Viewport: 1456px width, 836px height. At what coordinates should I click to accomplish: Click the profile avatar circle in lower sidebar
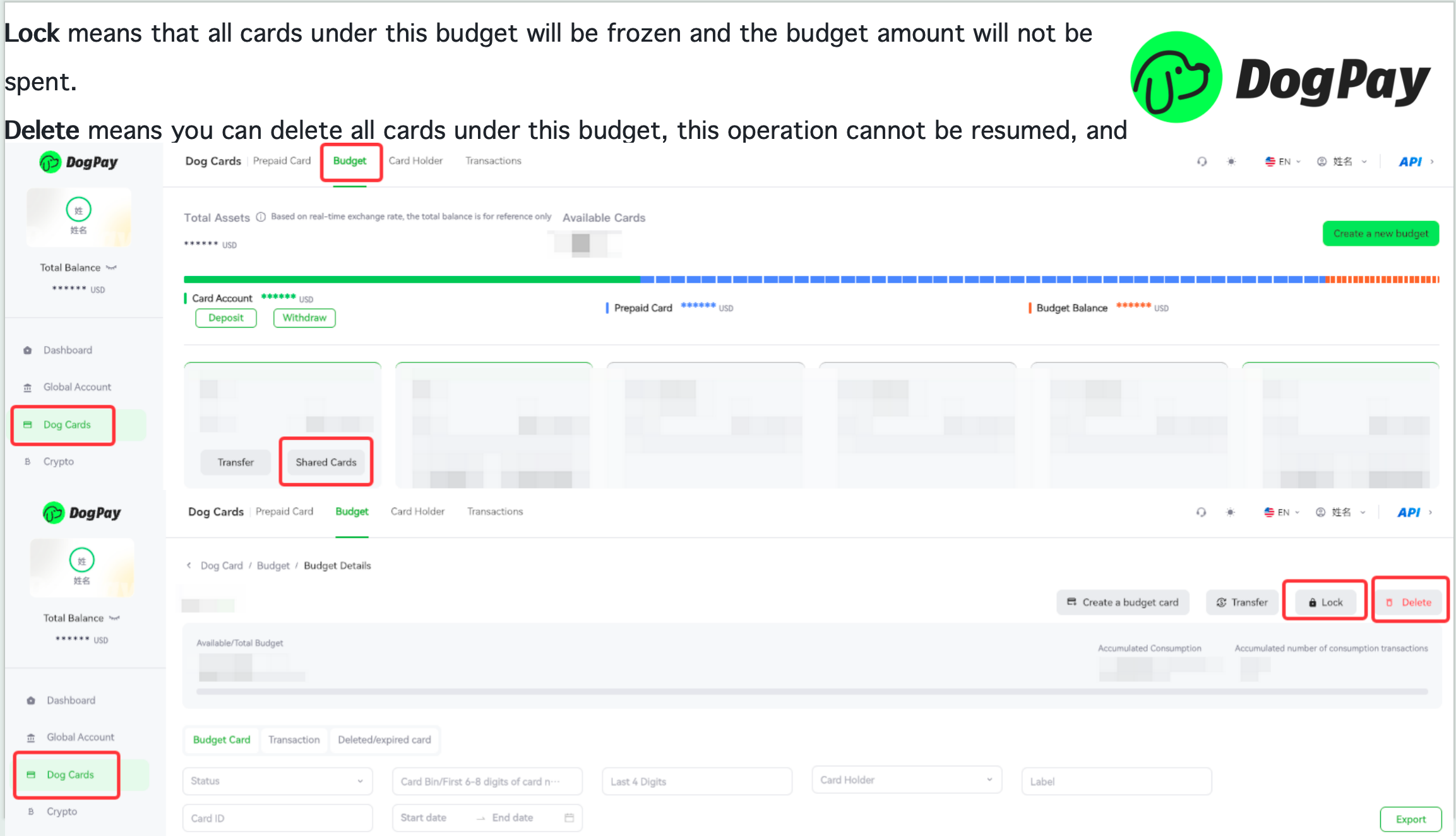82,560
